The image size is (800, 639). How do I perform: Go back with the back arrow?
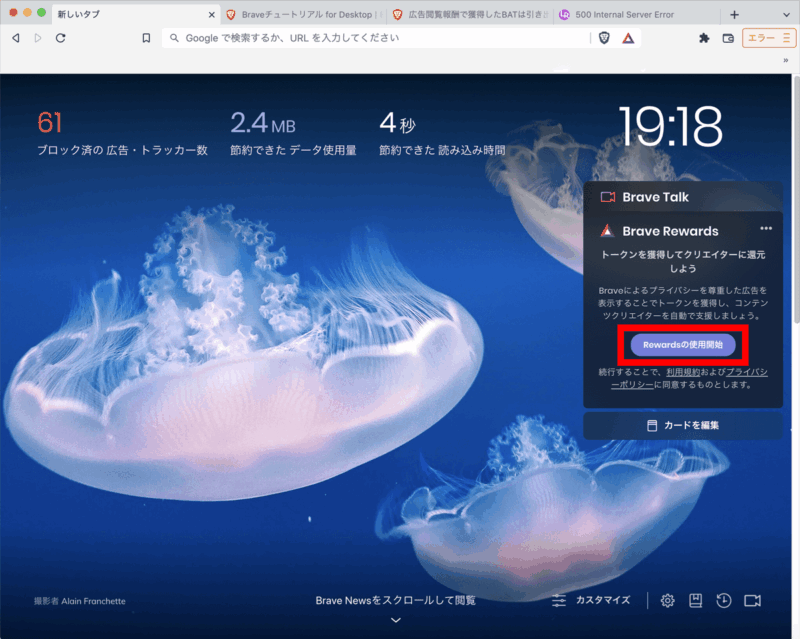15,38
